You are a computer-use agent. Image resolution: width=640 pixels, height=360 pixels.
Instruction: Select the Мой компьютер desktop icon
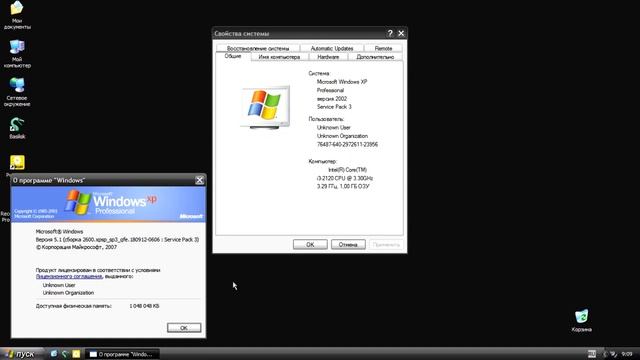point(17,53)
